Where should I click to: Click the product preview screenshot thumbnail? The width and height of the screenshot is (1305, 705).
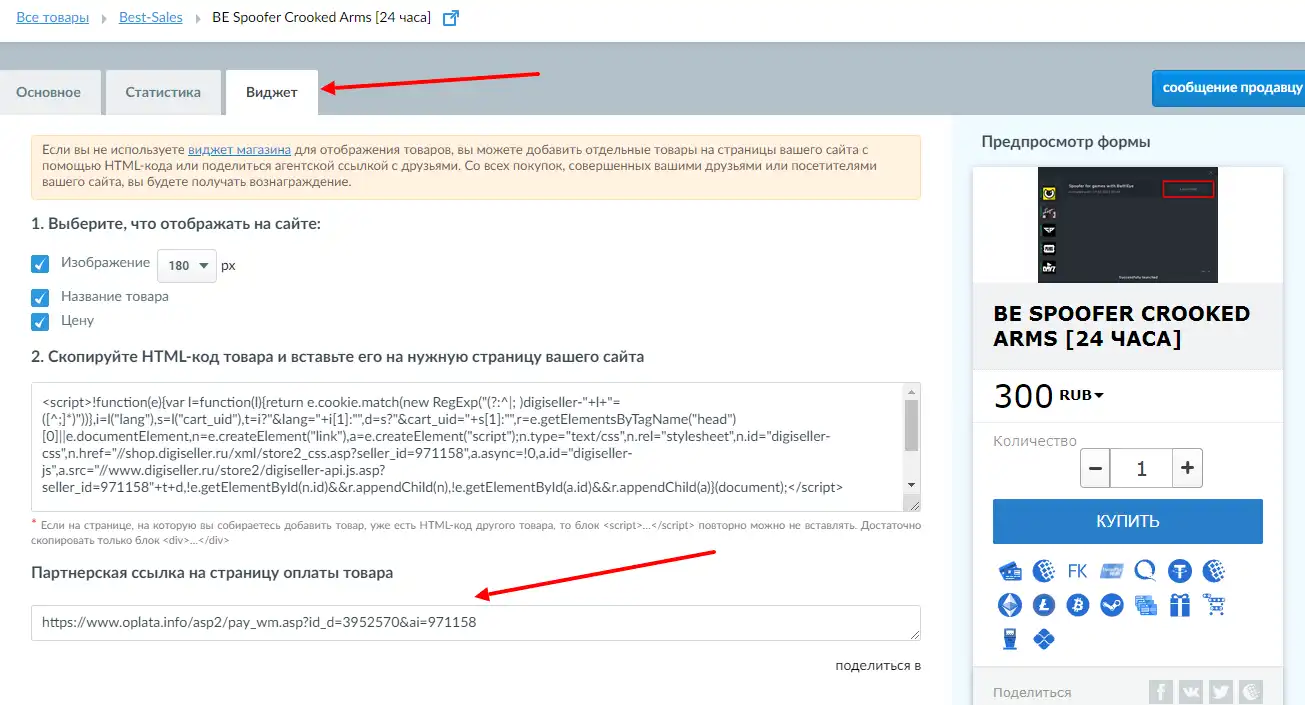point(1128,225)
